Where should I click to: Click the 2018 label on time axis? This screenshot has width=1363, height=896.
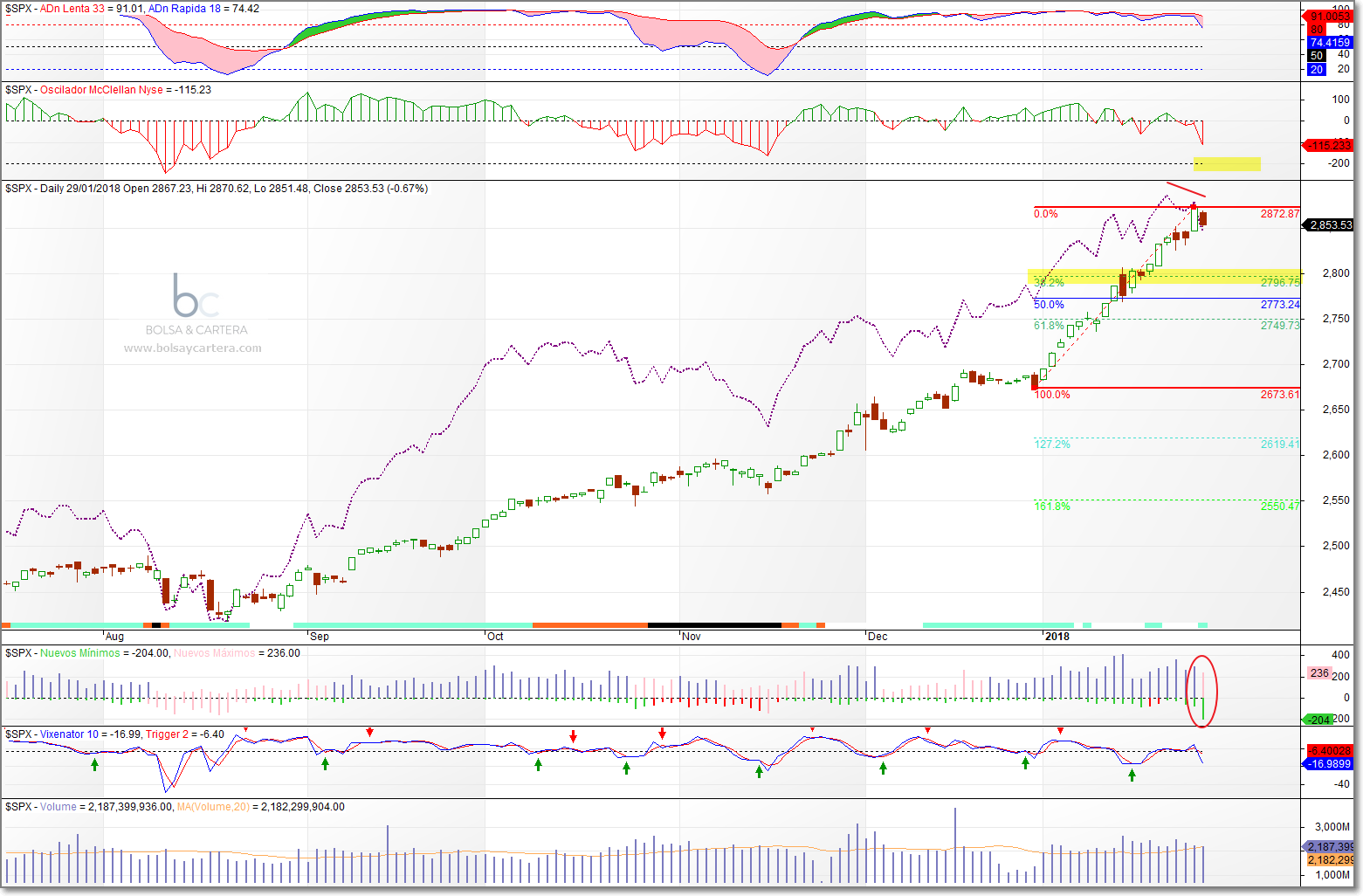click(1057, 637)
